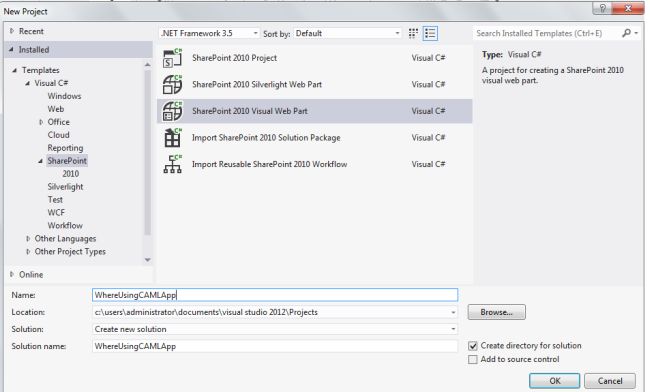The width and height of the screenshot is (650, 392).
Task: Open the Sort by dropdown
Action: click(x=347, y=33)
